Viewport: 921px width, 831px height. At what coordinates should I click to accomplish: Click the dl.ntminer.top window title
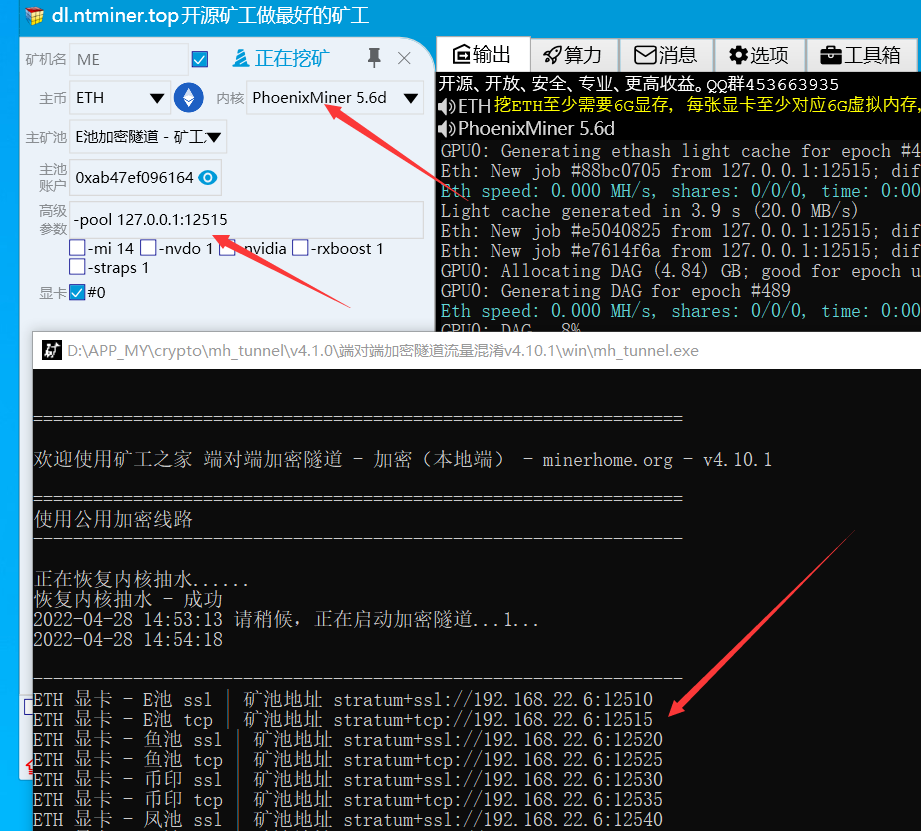[210, 16]
